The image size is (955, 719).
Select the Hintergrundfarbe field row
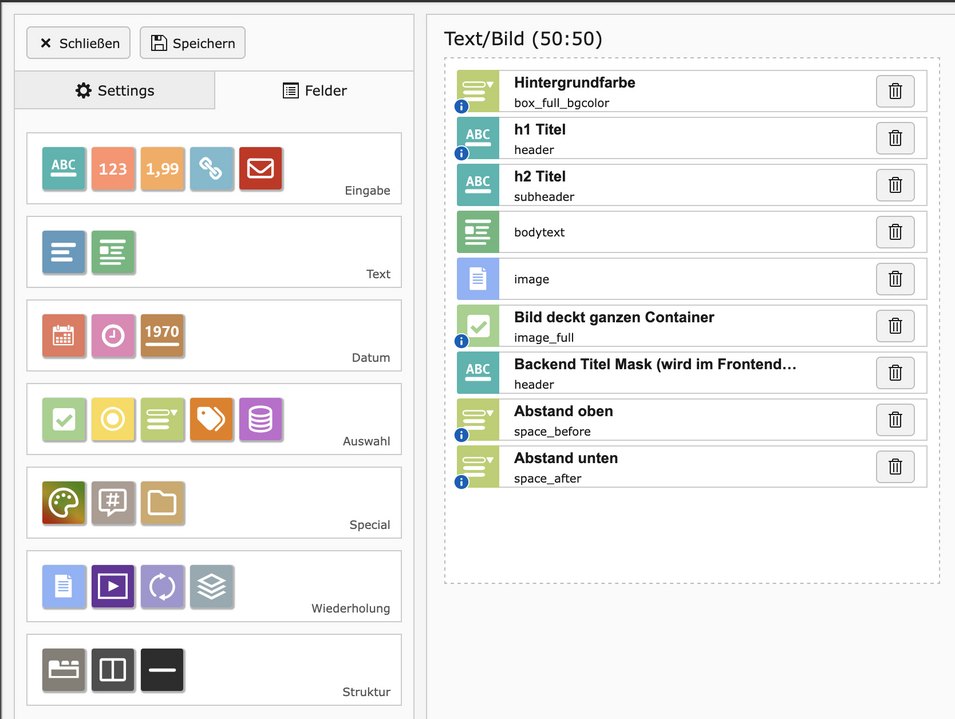click(x=692, y=91)
